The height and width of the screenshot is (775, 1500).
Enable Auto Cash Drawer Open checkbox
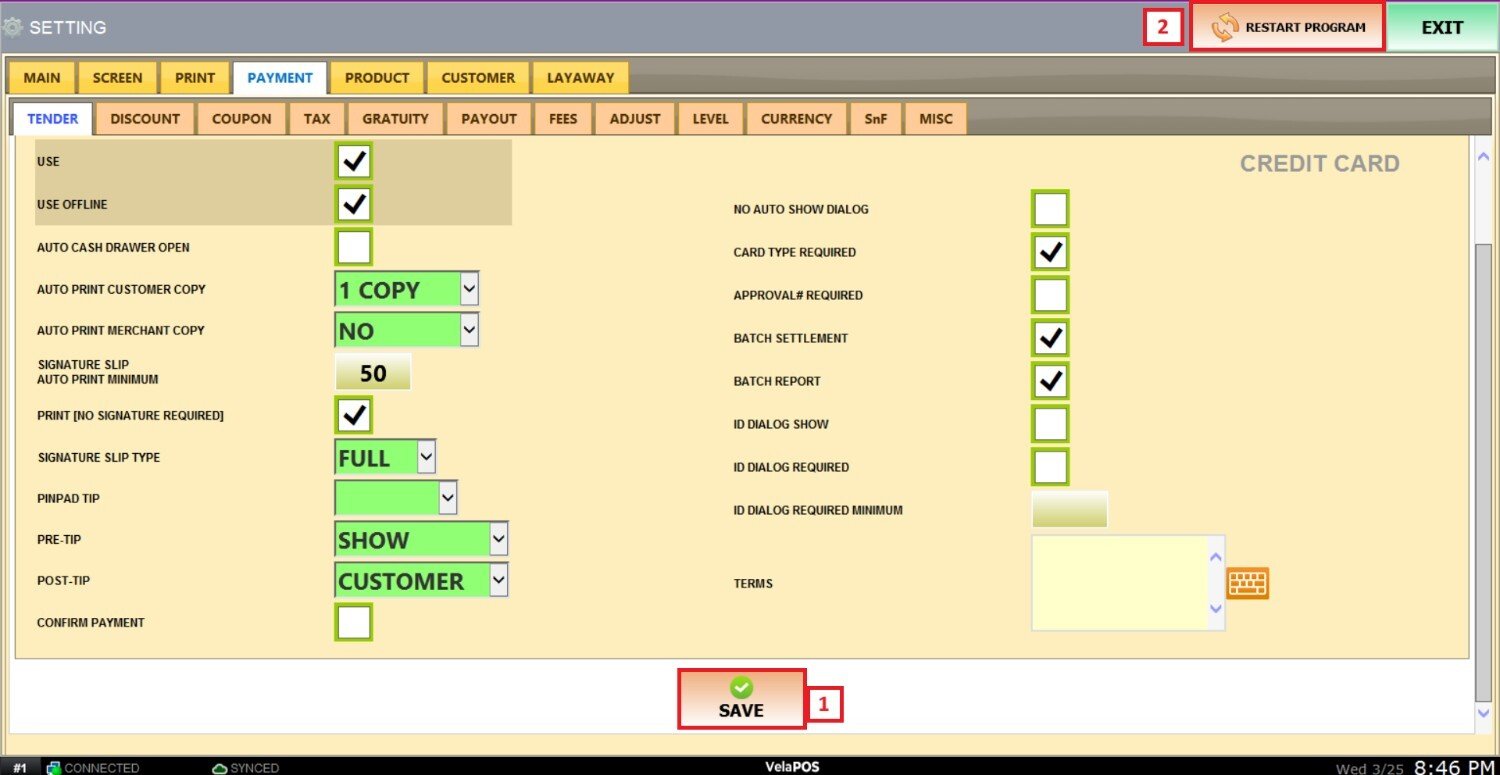click(354, 247)
